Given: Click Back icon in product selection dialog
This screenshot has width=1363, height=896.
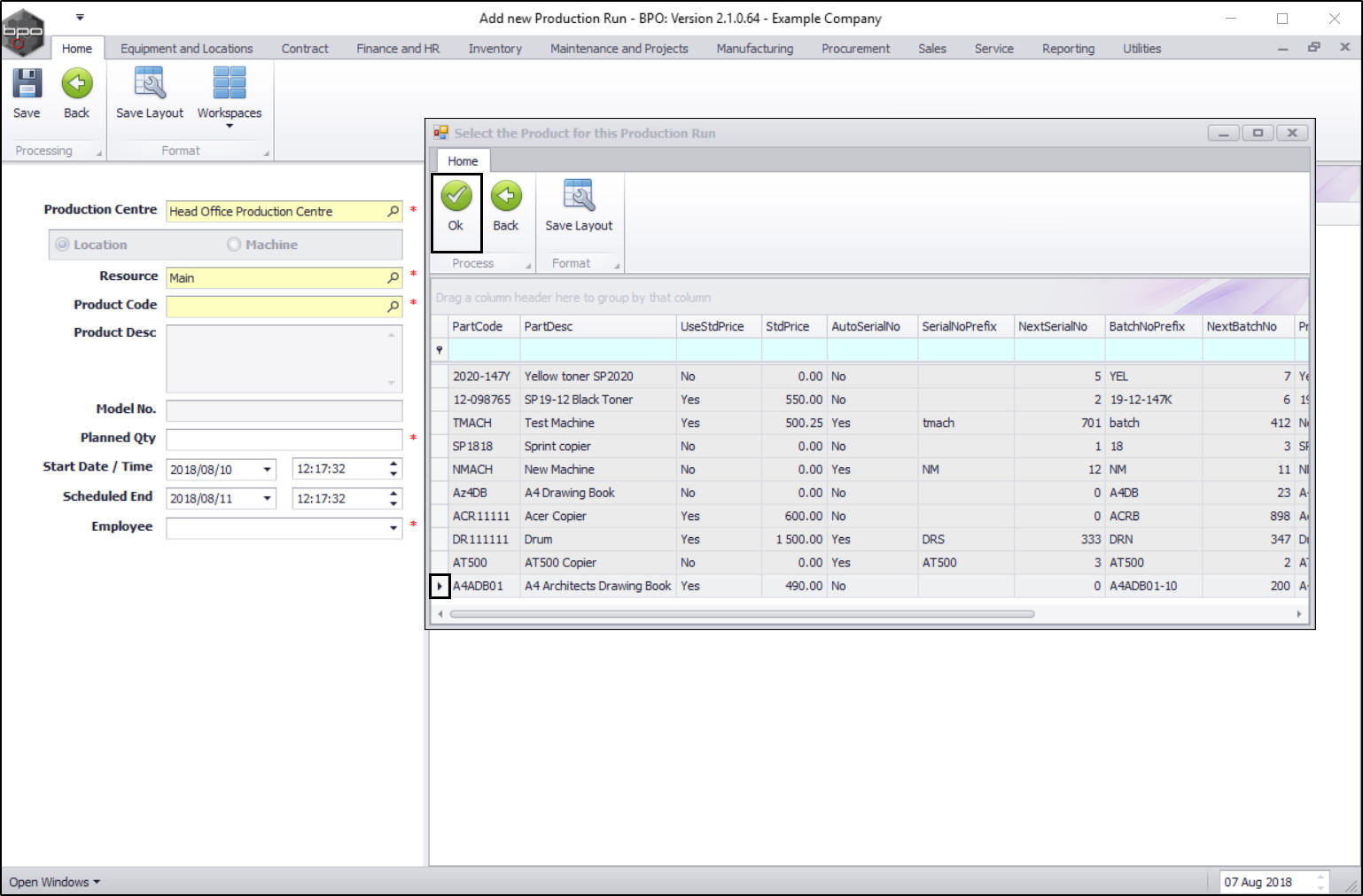Looking at the screenshot, I should 506,196.
